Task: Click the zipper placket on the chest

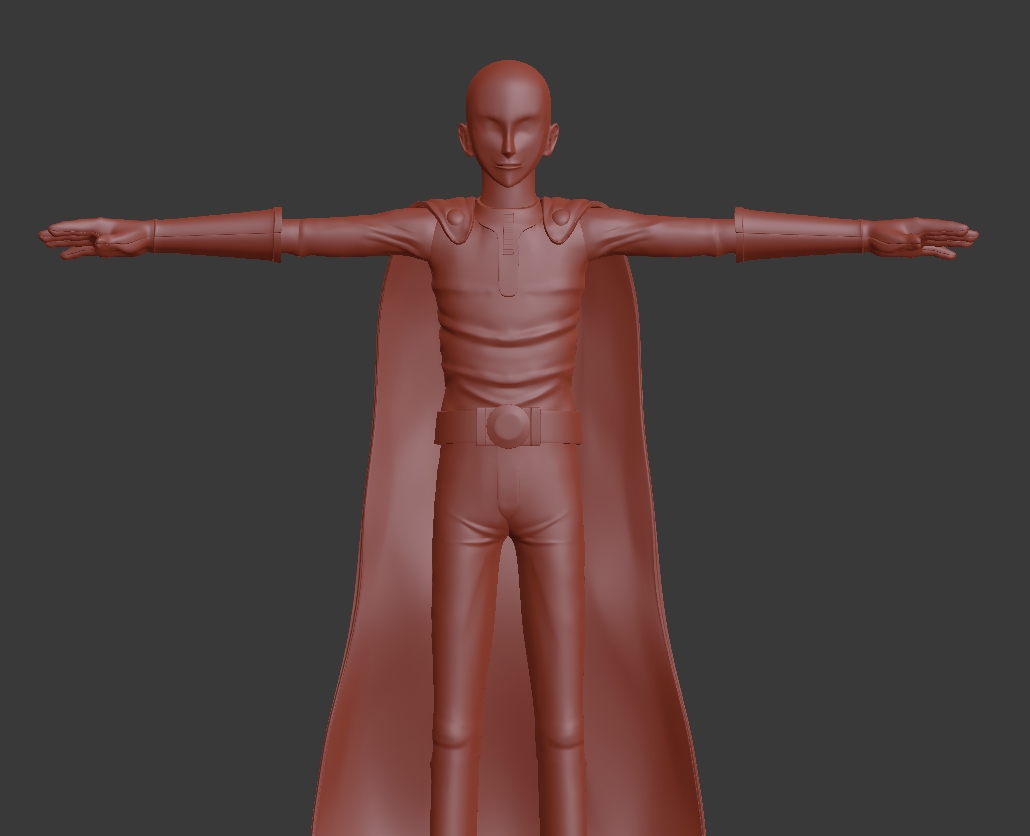Action: tap(508, 253)
